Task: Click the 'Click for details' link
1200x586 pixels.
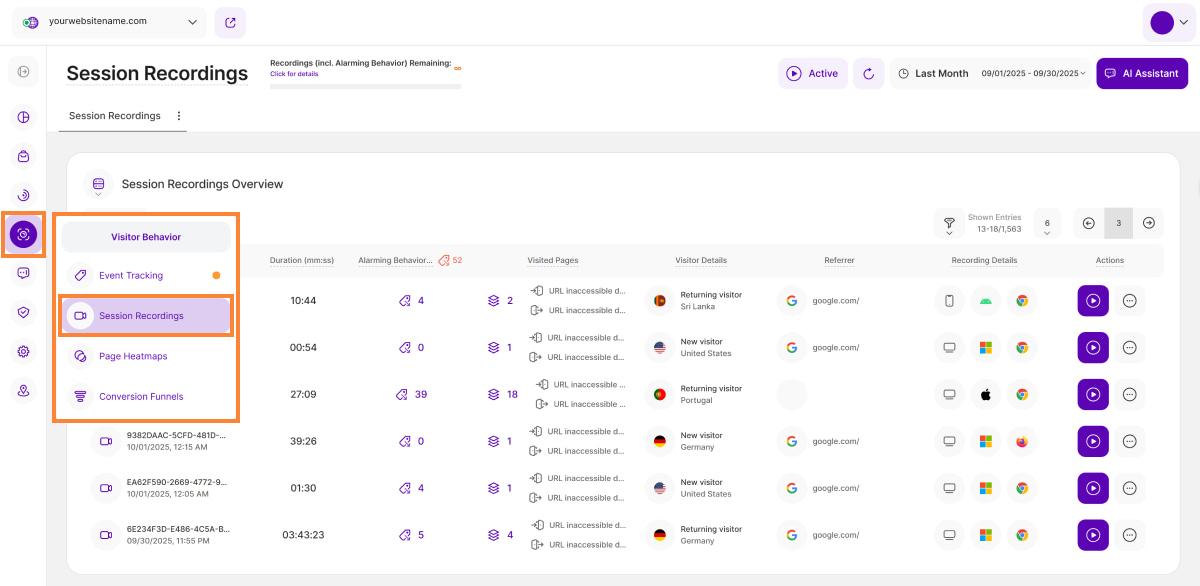Action: tap(294, 74)
